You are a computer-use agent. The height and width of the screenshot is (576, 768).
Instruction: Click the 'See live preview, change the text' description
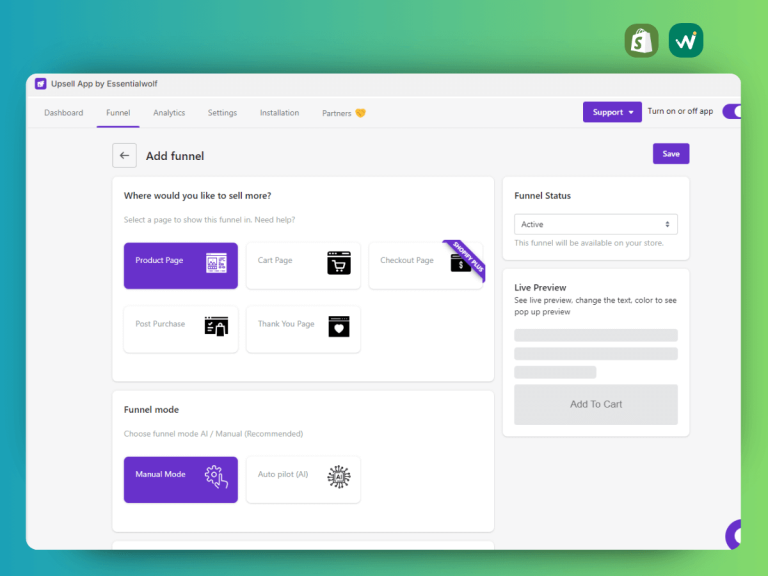pyautogui.click(x=595, y=306)
